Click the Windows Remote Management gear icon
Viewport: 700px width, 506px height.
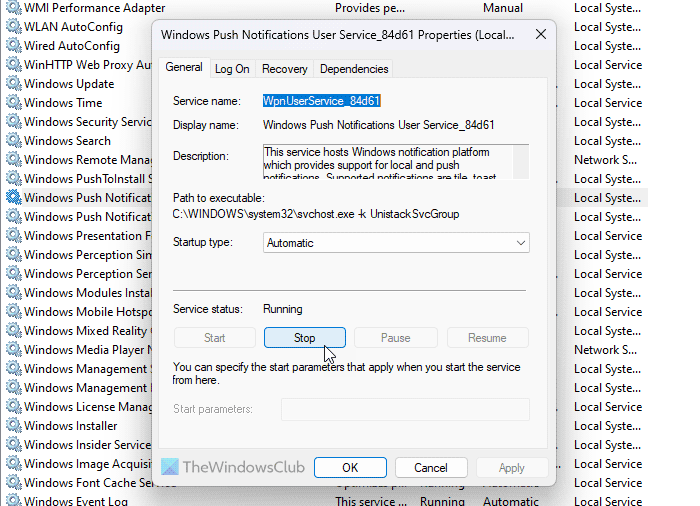click(14, 159)
